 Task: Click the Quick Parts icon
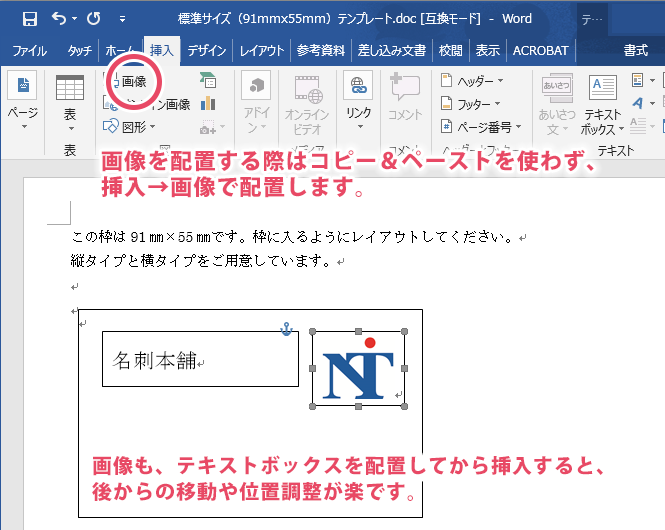click(637, 80)
